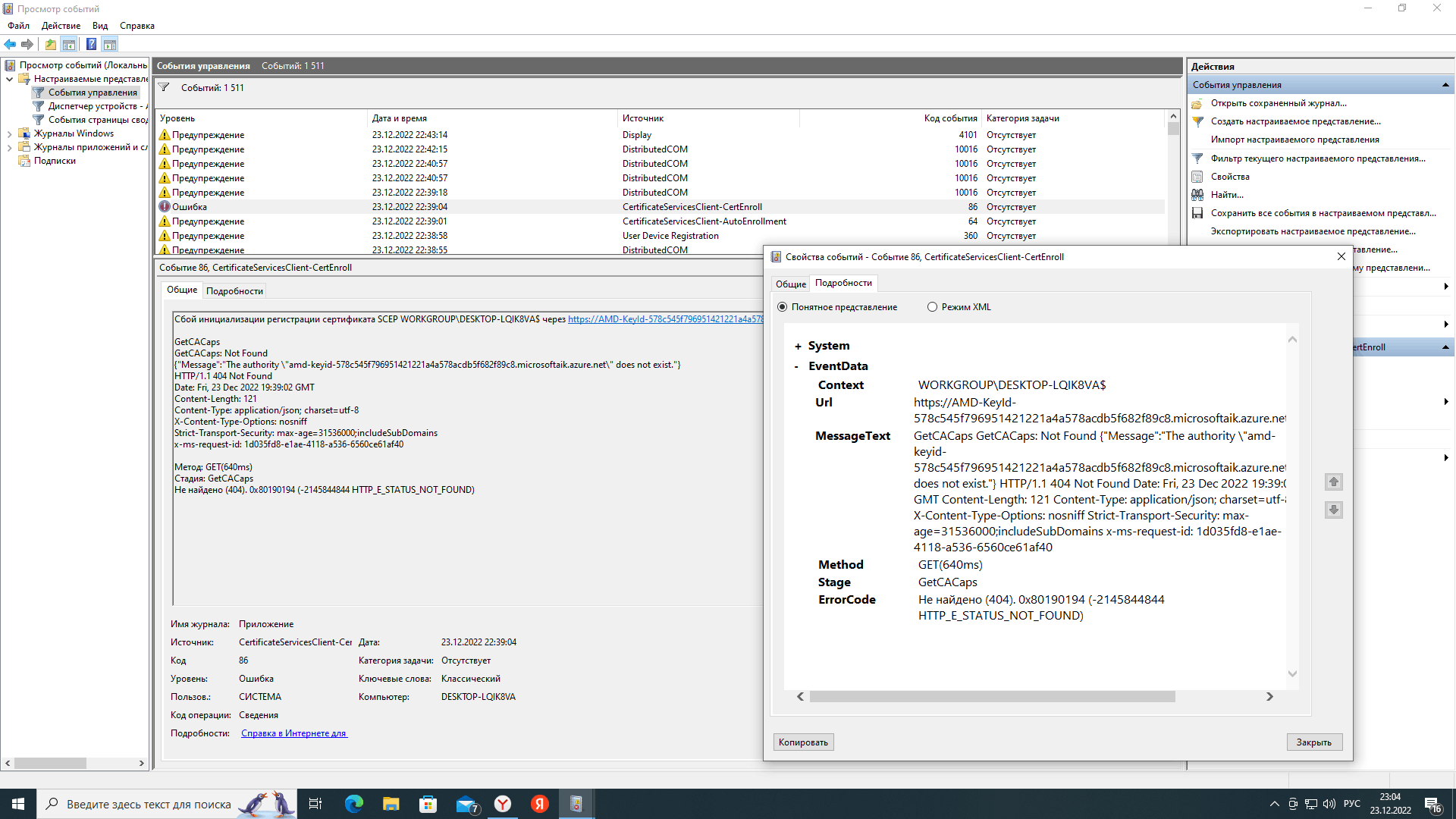Open the Справка menu
This screenshot has width=1456, height=819.
point(137,26)
